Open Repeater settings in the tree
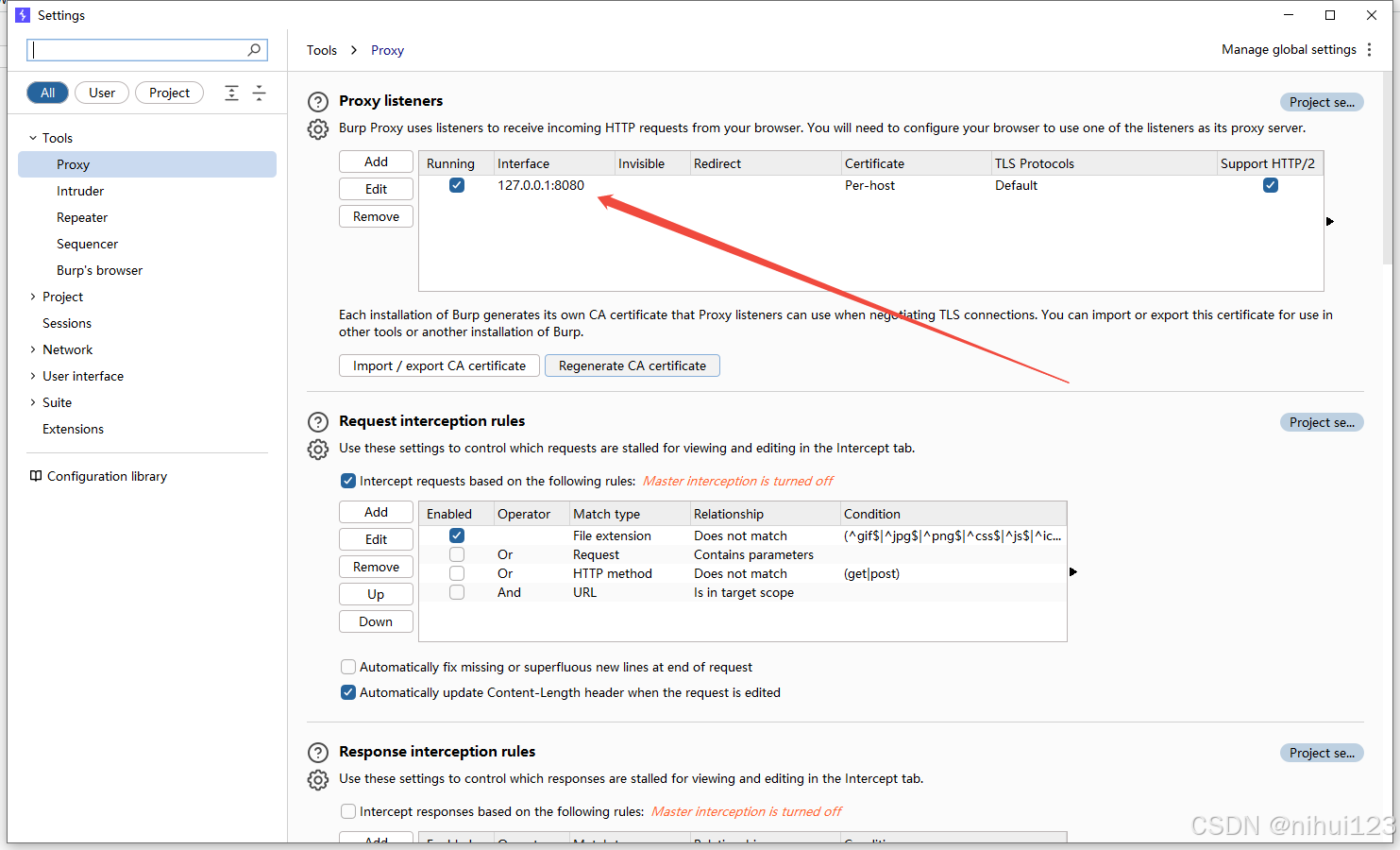The width and height of the screenshot is (1400, 850). coord(82,217)
